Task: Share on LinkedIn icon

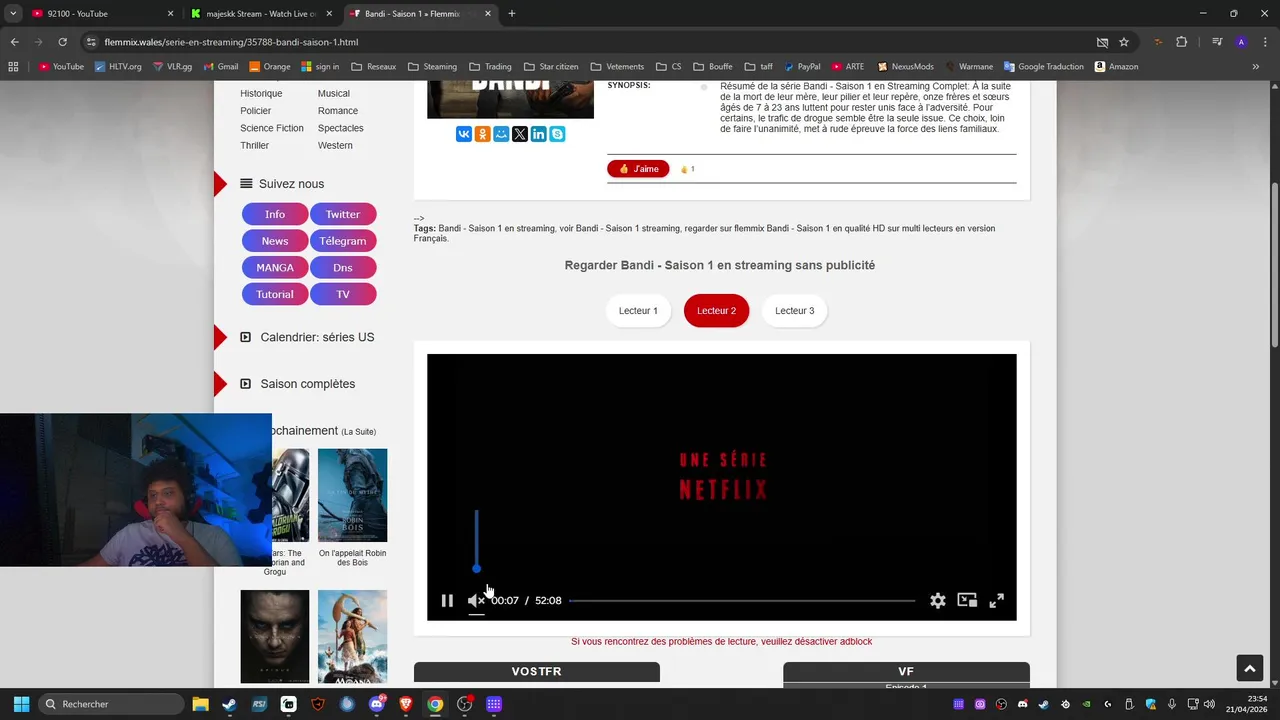Action: [539, 134]
